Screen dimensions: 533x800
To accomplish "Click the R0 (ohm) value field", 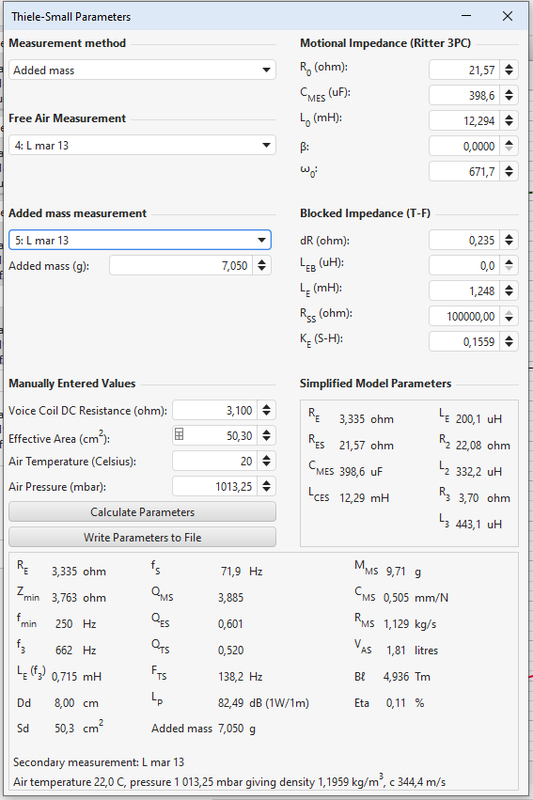I will click(463, 70).
